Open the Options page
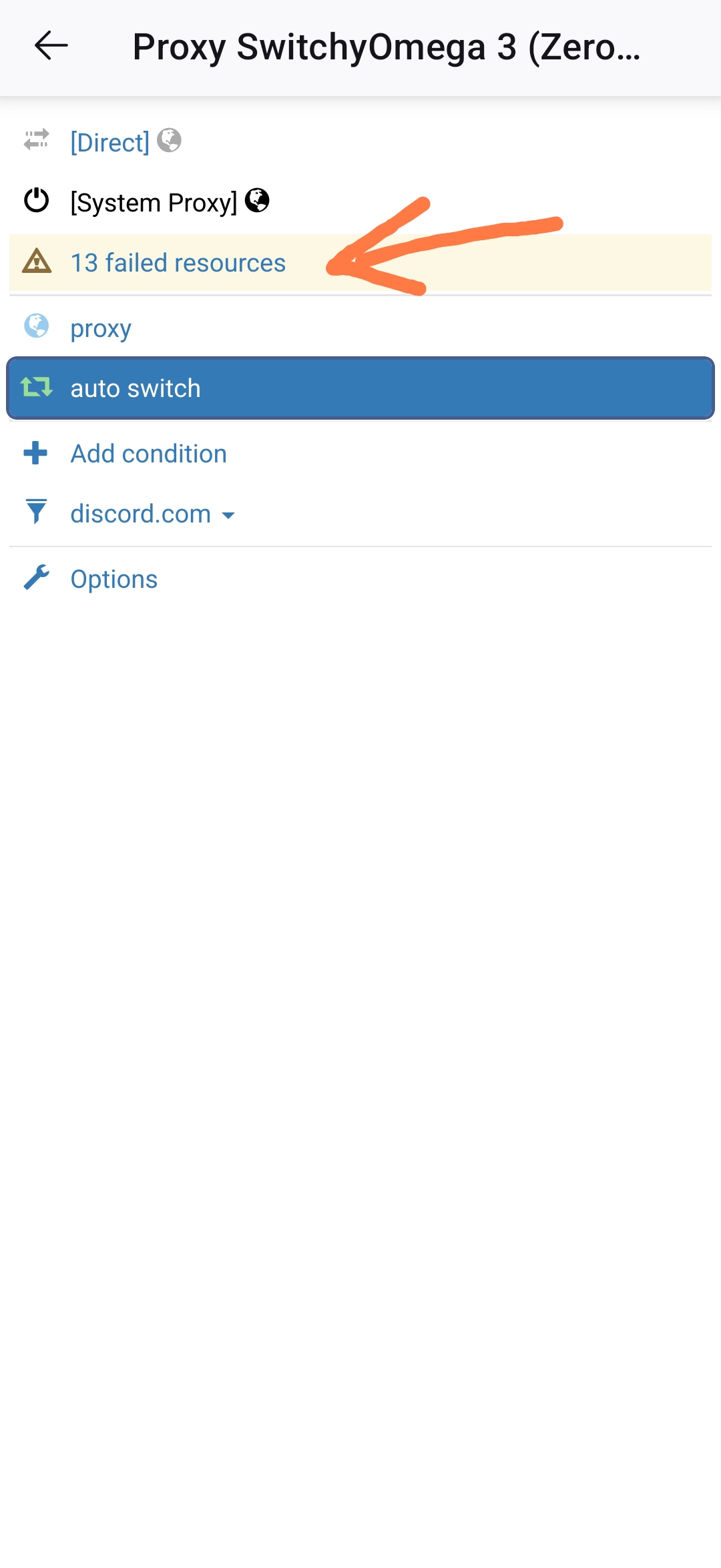721x1568 pixels. 114,579
